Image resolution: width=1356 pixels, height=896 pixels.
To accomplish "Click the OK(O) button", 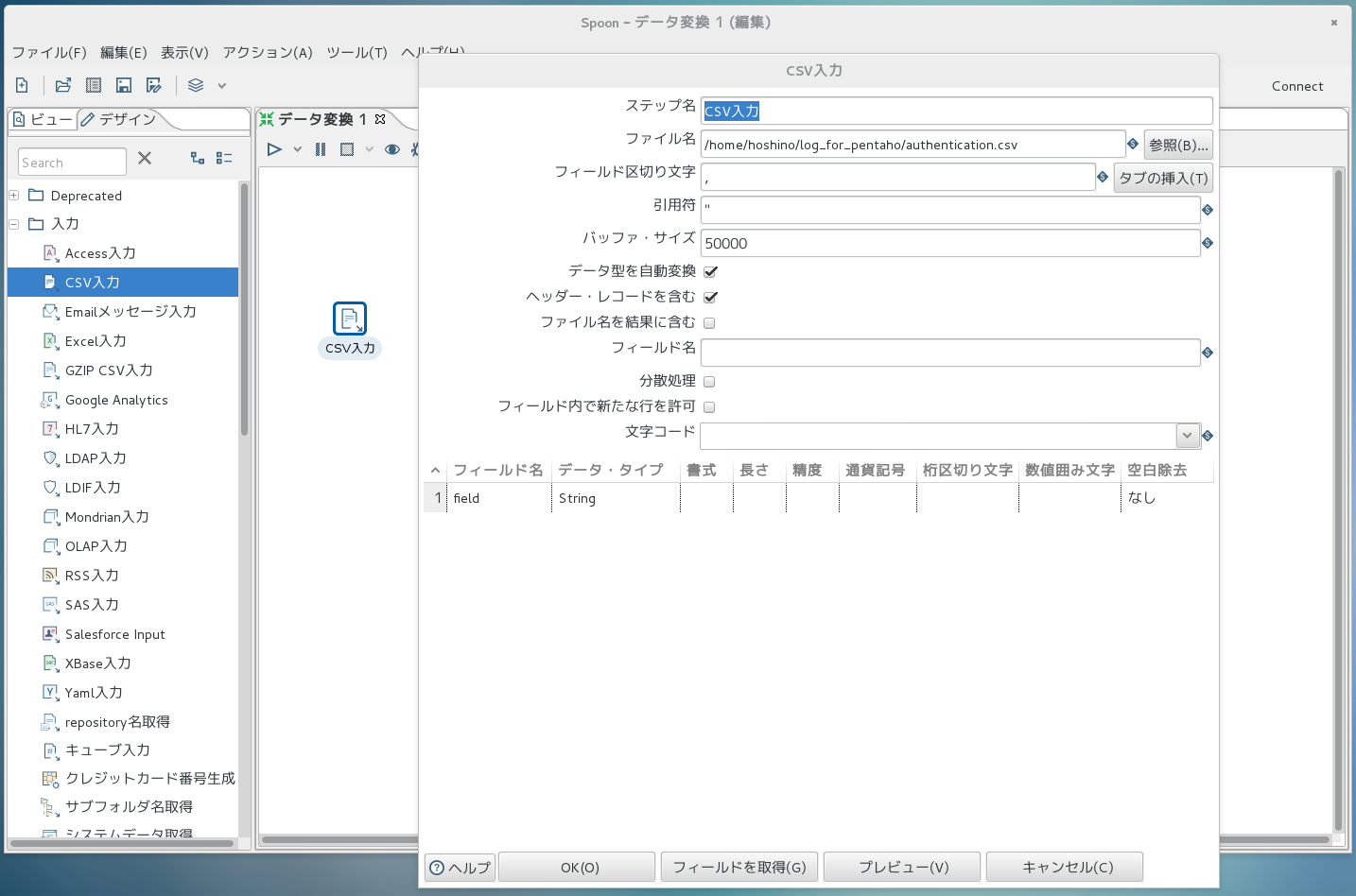I will (577, 867).
